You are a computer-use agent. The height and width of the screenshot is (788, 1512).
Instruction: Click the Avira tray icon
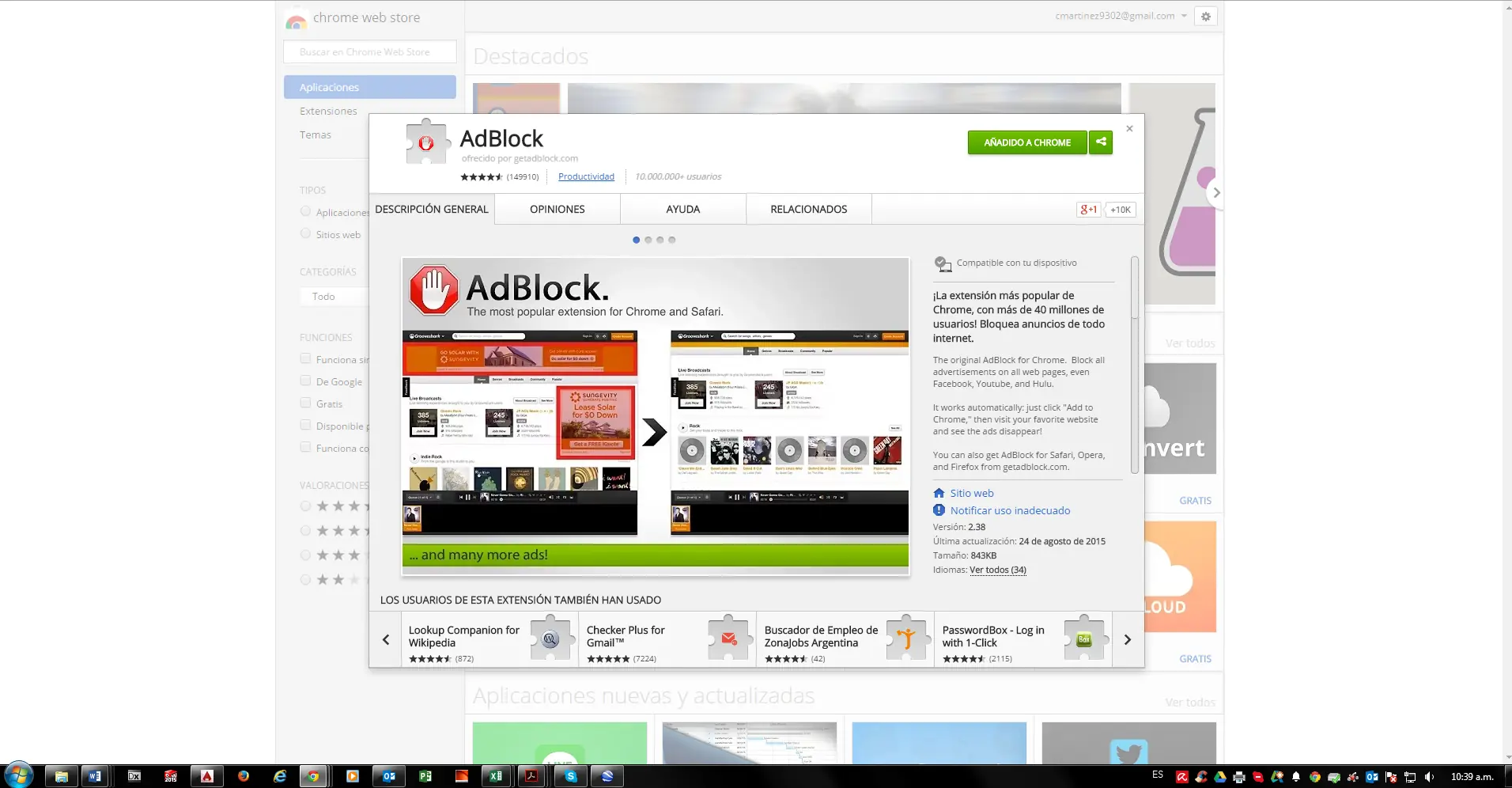click(1182, 777)
